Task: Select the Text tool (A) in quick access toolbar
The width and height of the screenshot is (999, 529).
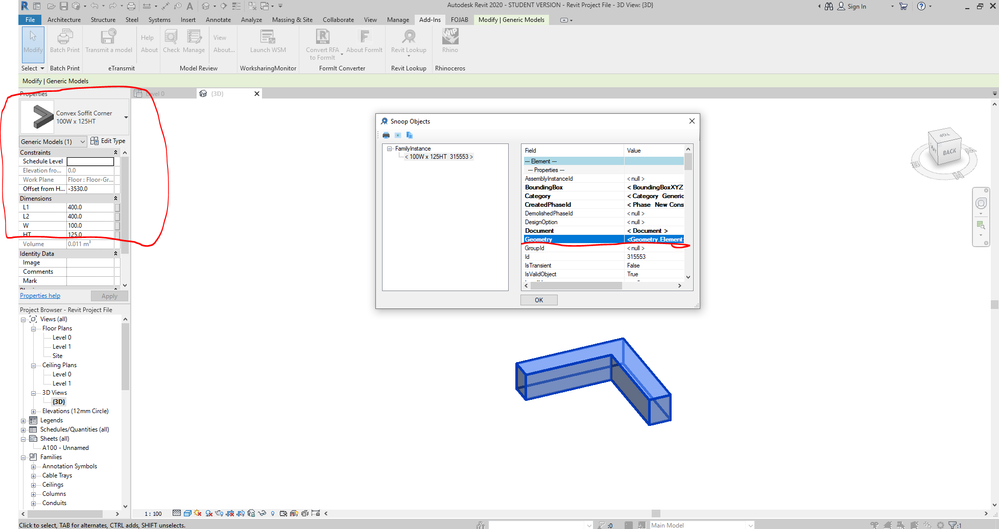Action: pyautogui.click(x=189, y=6)
